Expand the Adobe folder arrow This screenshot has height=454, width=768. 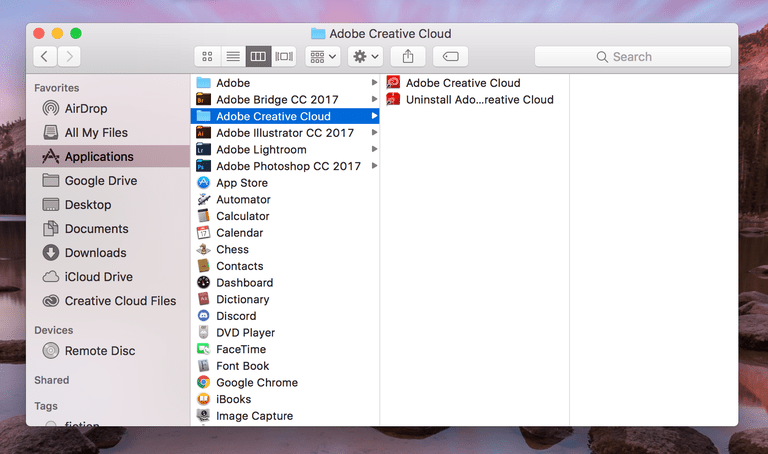pyautogui.click(x=374, y=82)
